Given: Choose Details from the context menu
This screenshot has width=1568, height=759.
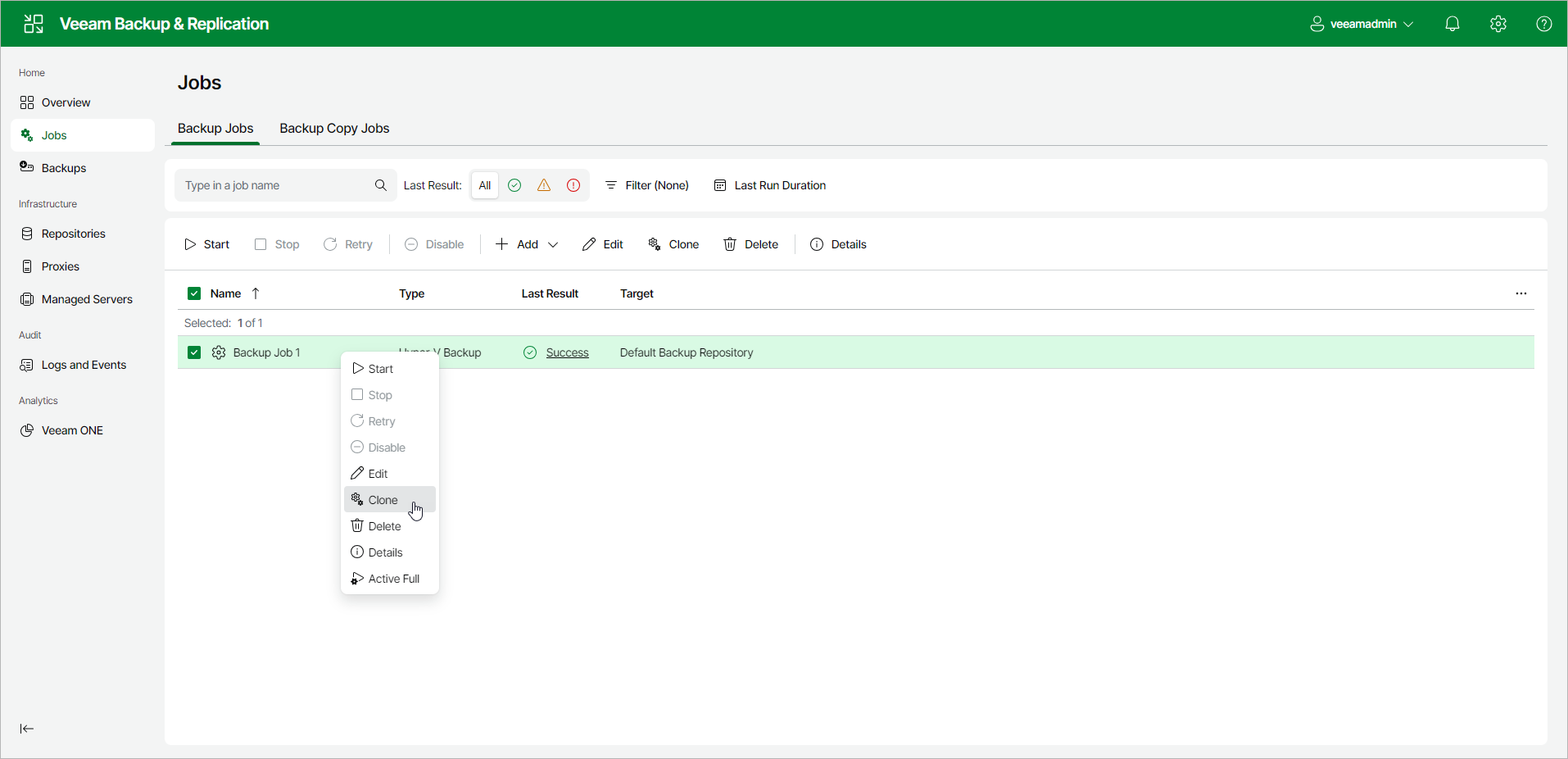Looking at the screenshot, I should (x=390, y=552).
